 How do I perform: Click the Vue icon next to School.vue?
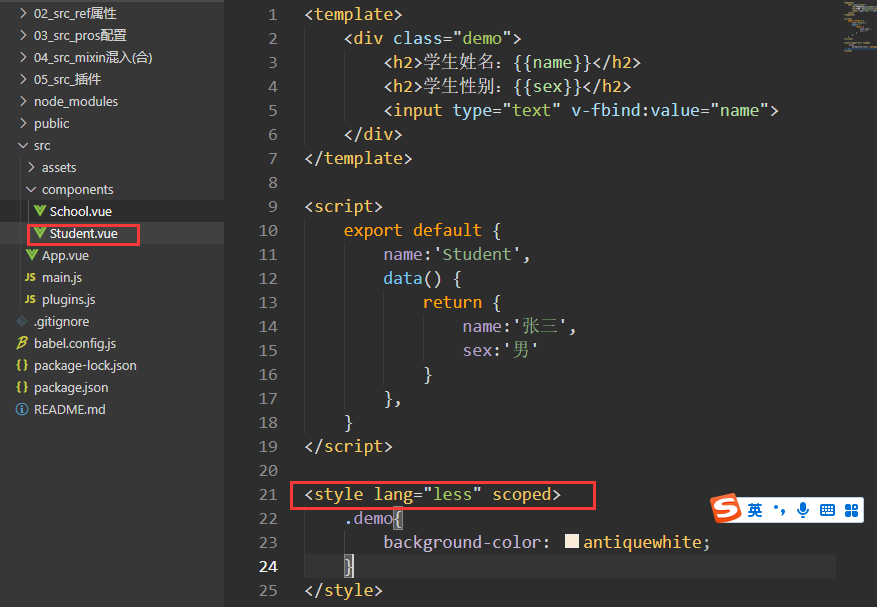40,211
